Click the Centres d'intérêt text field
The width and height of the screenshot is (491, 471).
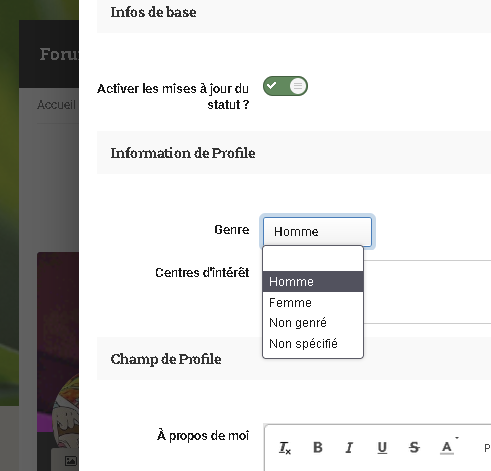click(427, 292)
